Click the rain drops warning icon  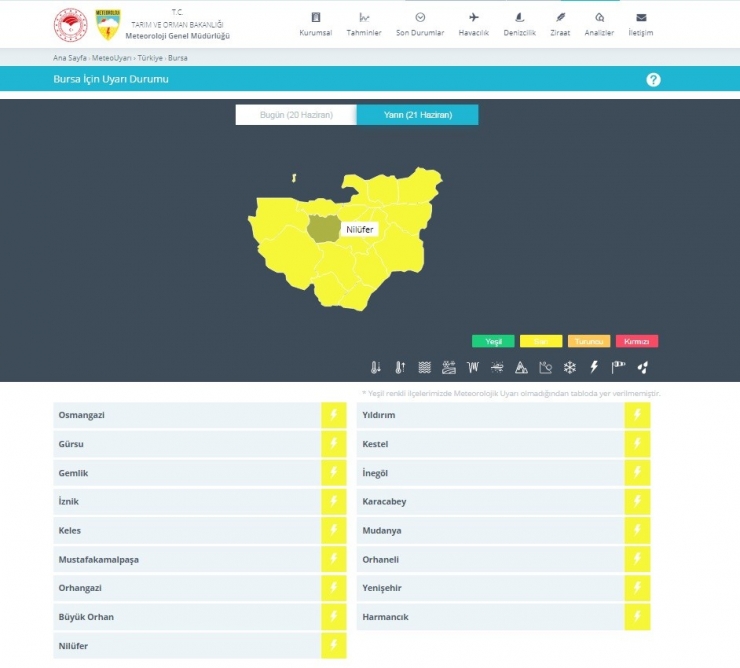tap(642, 367)
